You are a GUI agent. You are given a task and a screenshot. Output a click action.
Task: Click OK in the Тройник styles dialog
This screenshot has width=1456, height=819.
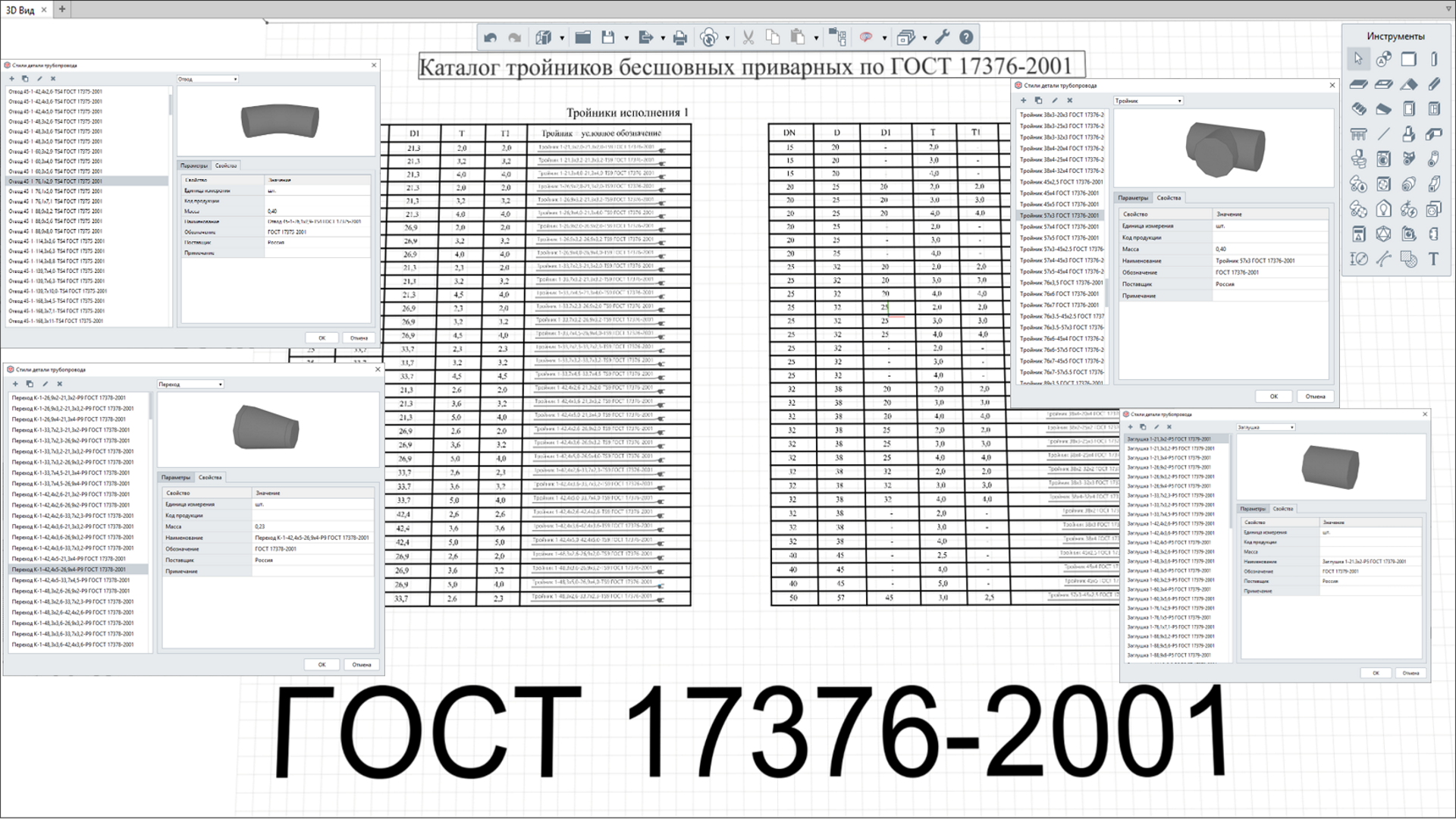coord(1274,397)
